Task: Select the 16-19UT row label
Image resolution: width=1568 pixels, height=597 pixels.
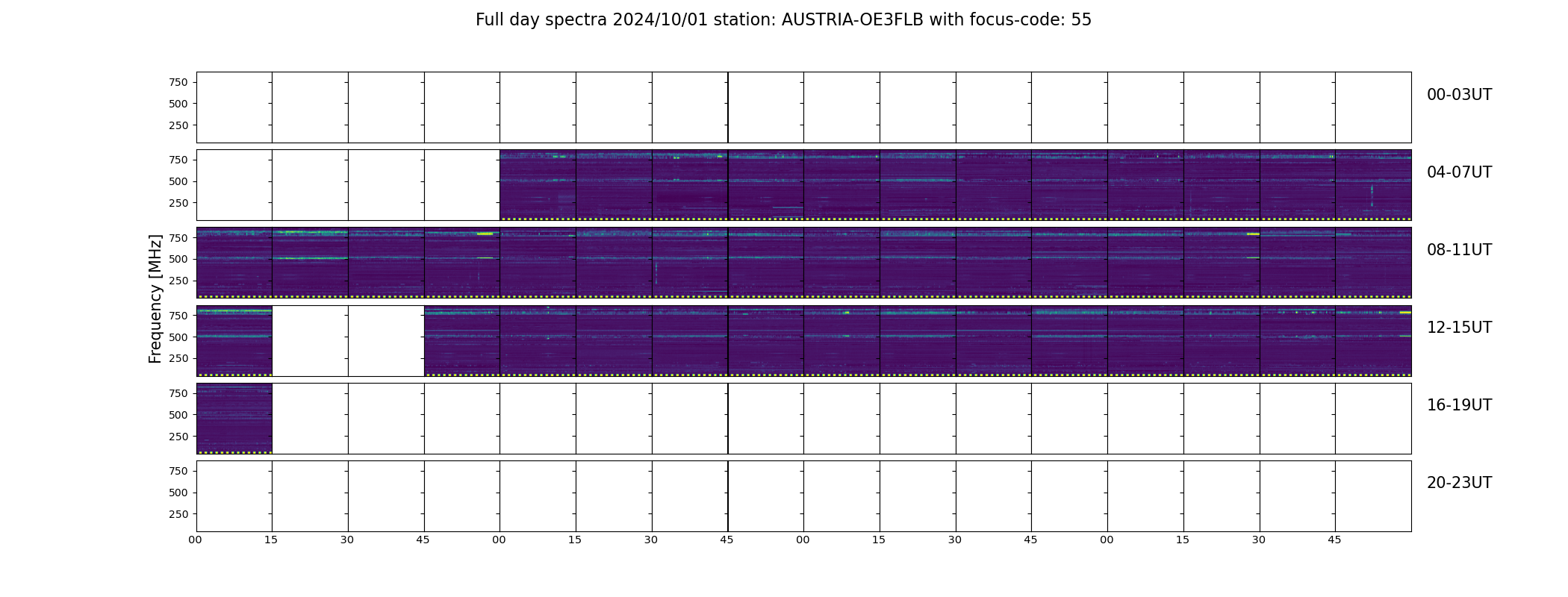Action: click(x=1459, y=405)
